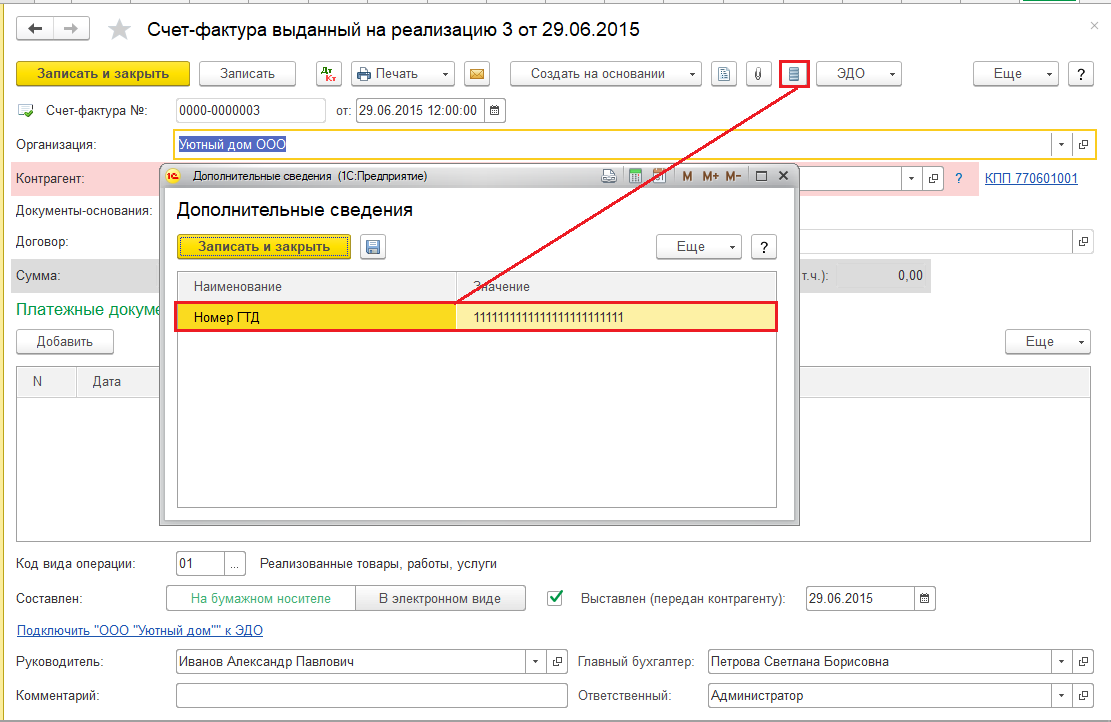Click the Комментарий input field
1111x722 pixels.
[372, 696]
